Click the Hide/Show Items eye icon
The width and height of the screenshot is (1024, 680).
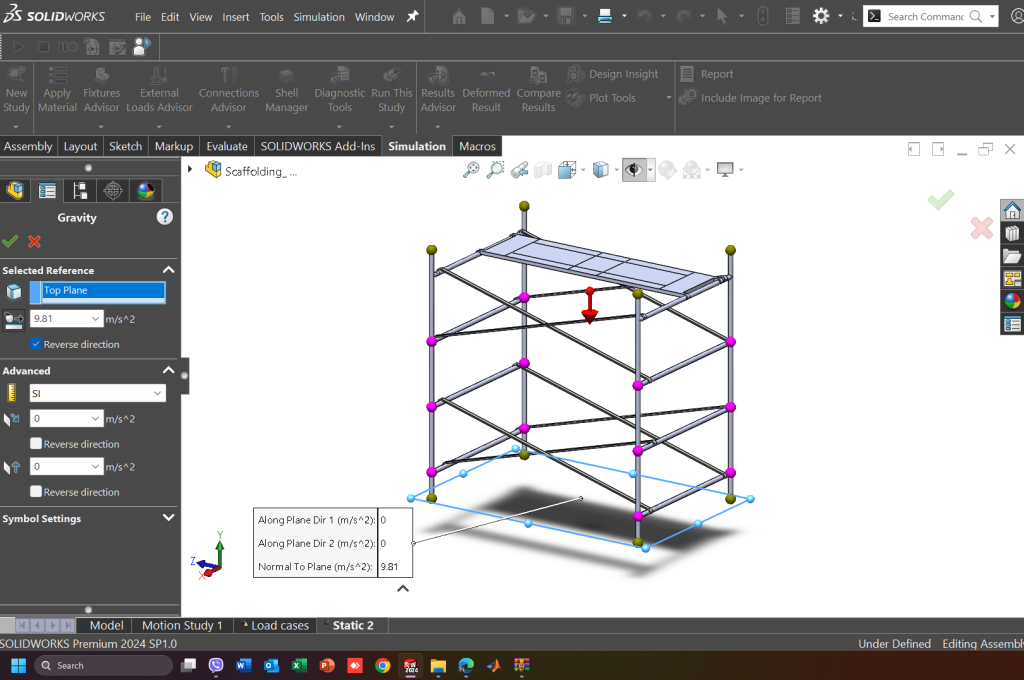[x=633, y=170]
